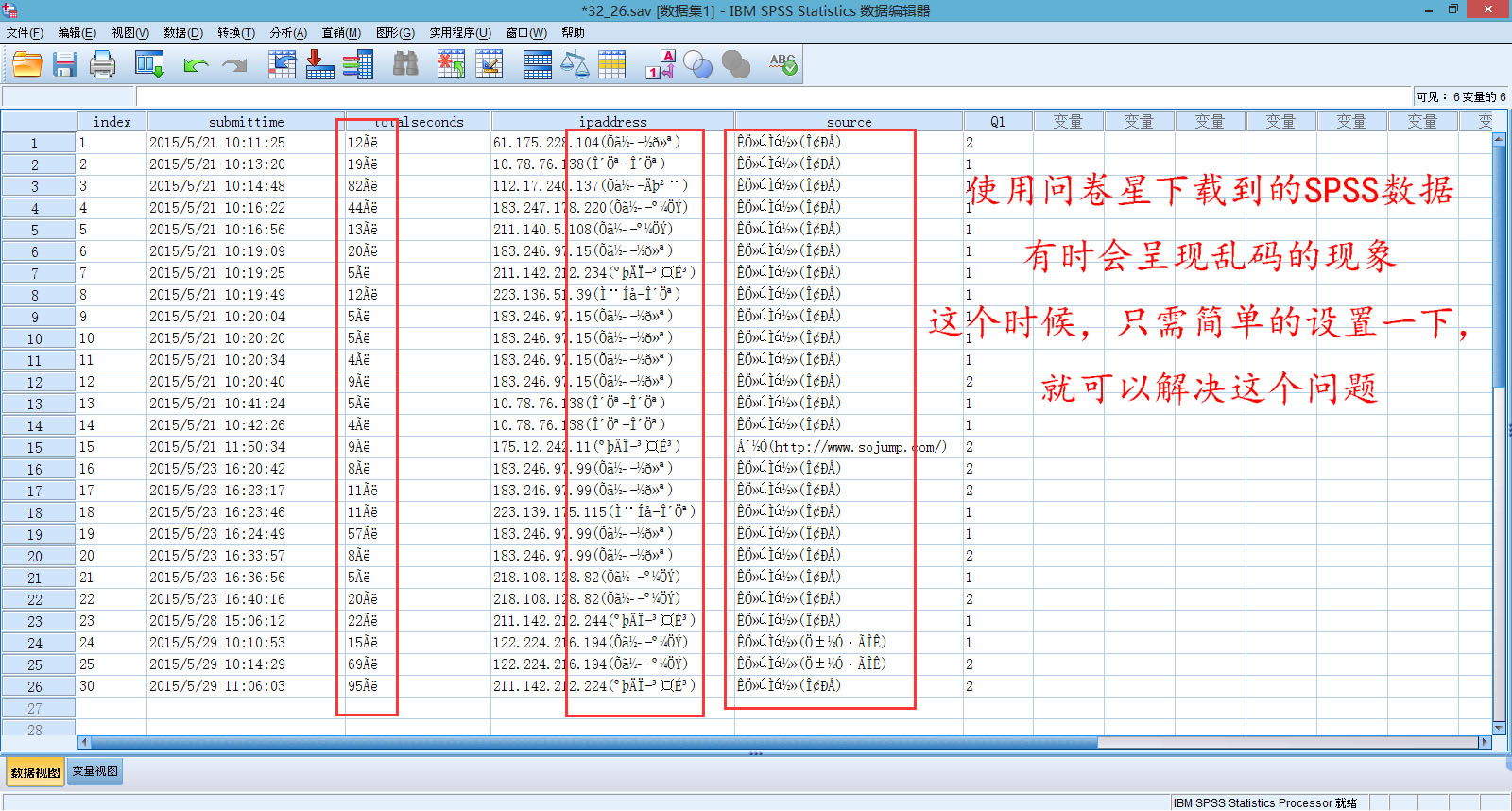Open the 分析(A) menu
1512x811 pixels.
[x=288, y=33]
